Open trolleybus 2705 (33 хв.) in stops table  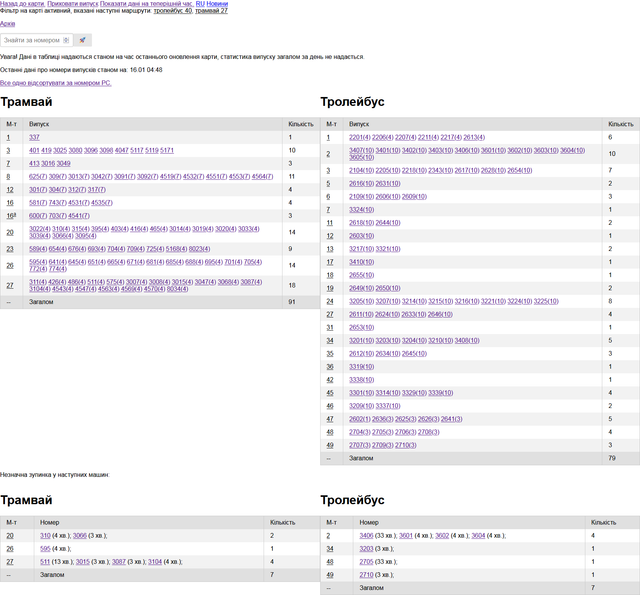[x=366, y=562]
